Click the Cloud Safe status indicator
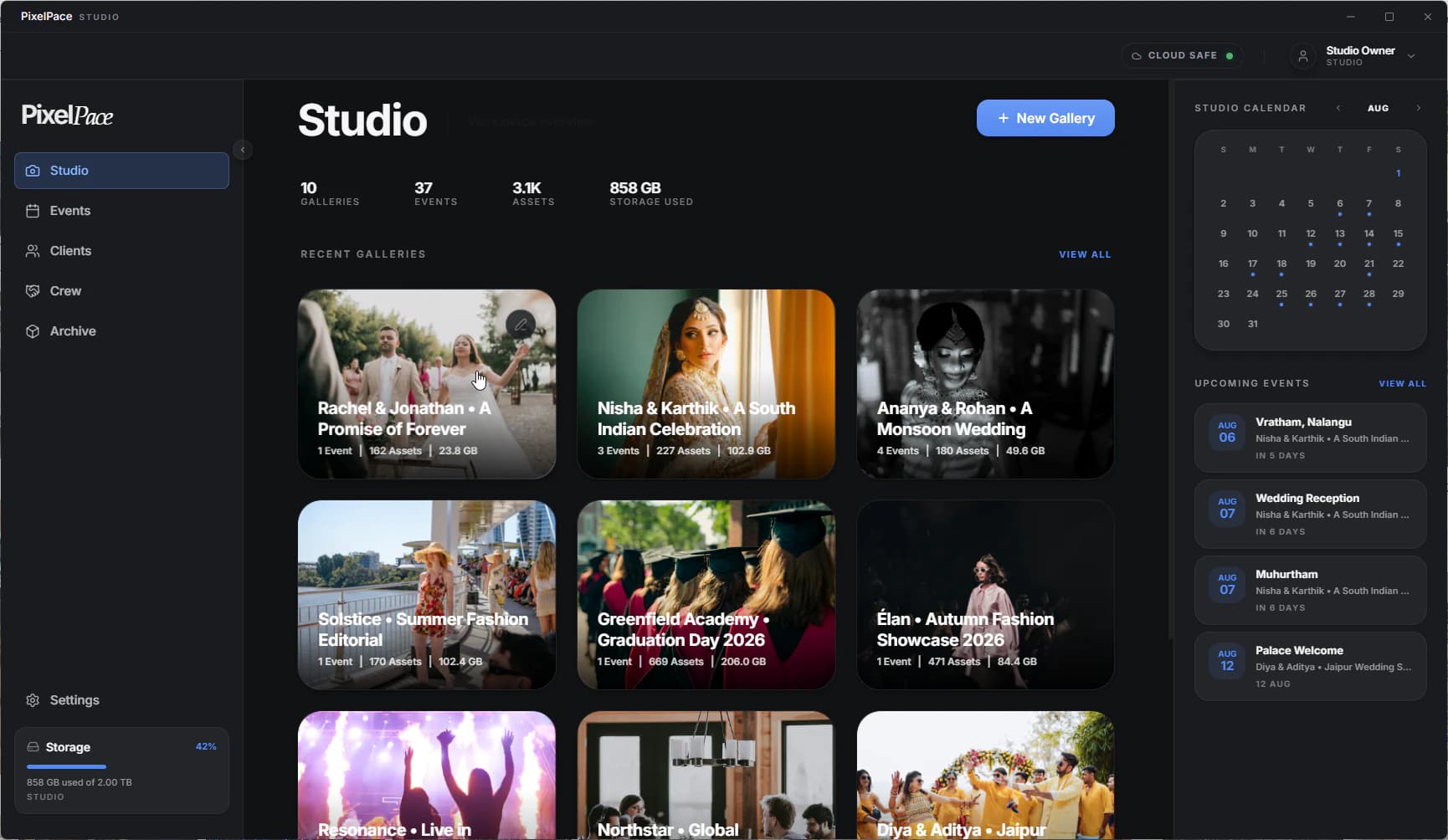 pyautogui.click(x=1182, y=55)
